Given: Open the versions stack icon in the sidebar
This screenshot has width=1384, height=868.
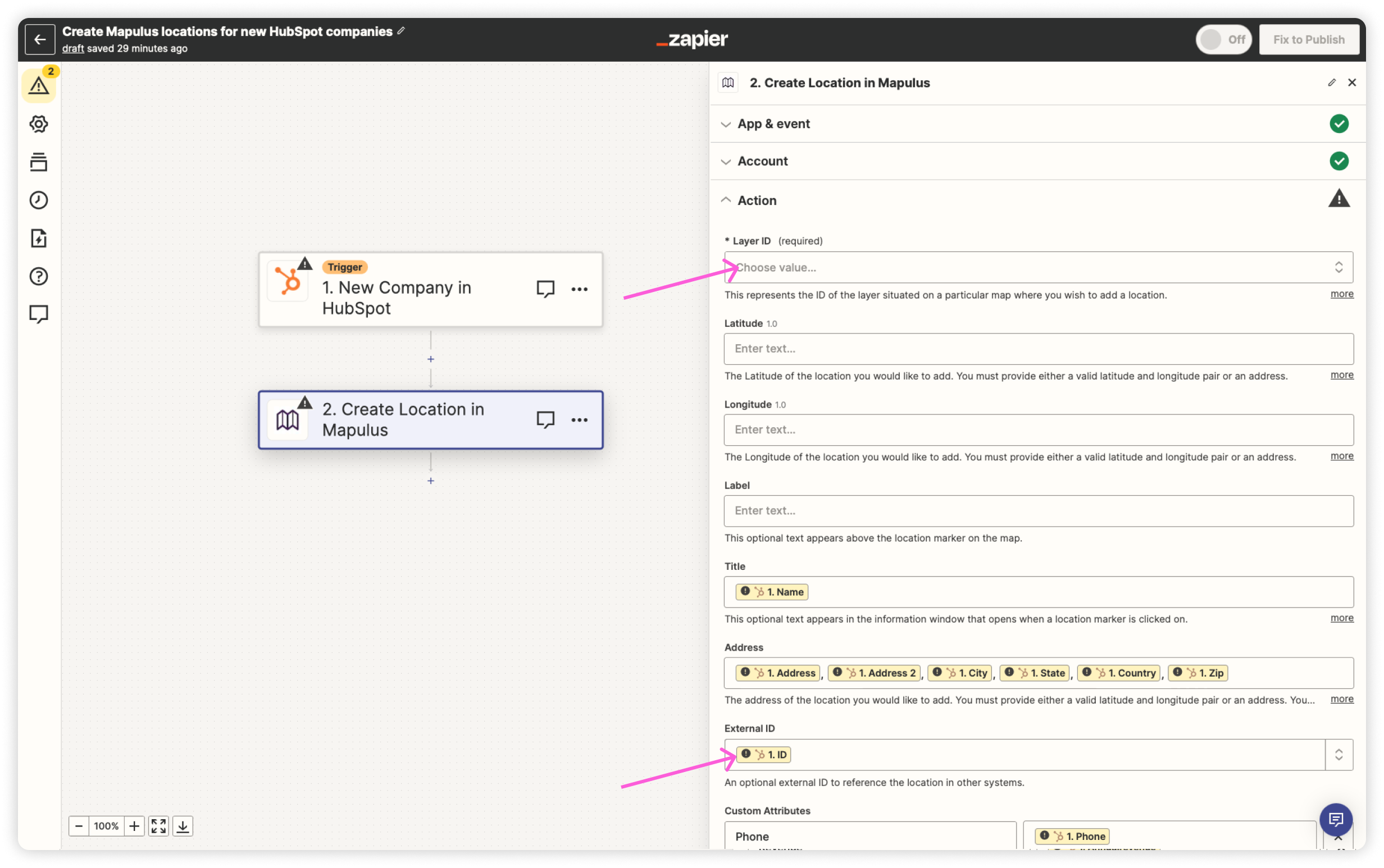Looking at the screenshot, I should [39, 162].
